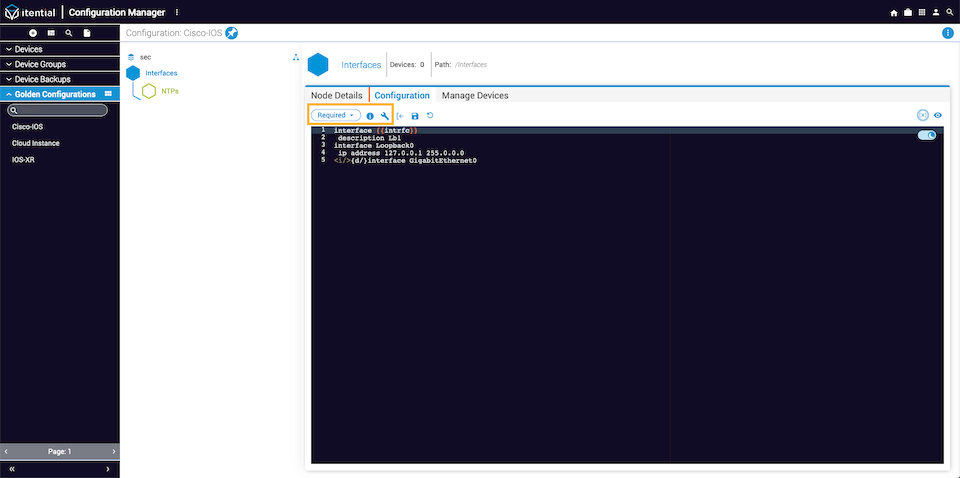Click the wrench icon in editor toolbar
The image size is (960, 478).
tap(385, 116)
